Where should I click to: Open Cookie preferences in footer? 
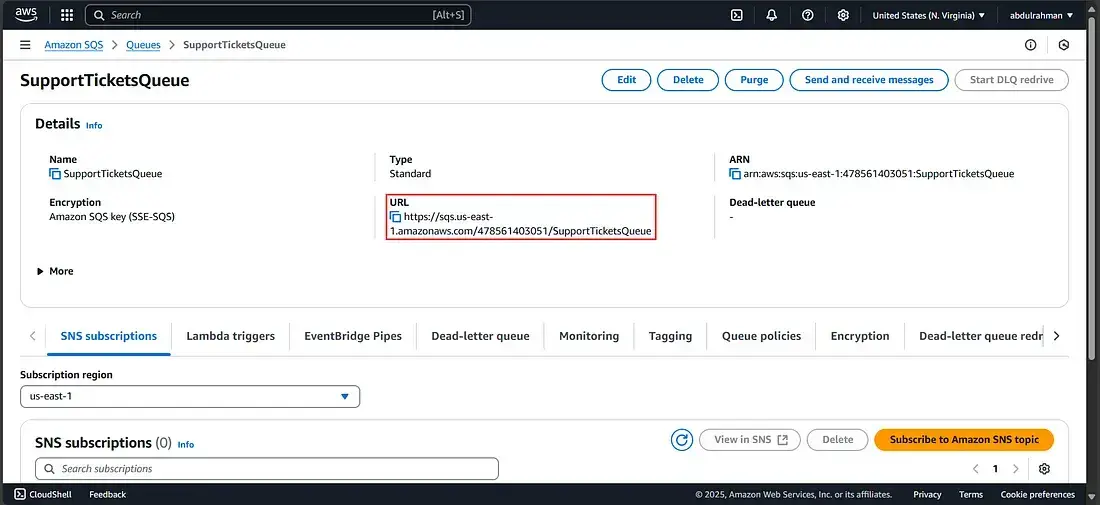click(1038, 494)
